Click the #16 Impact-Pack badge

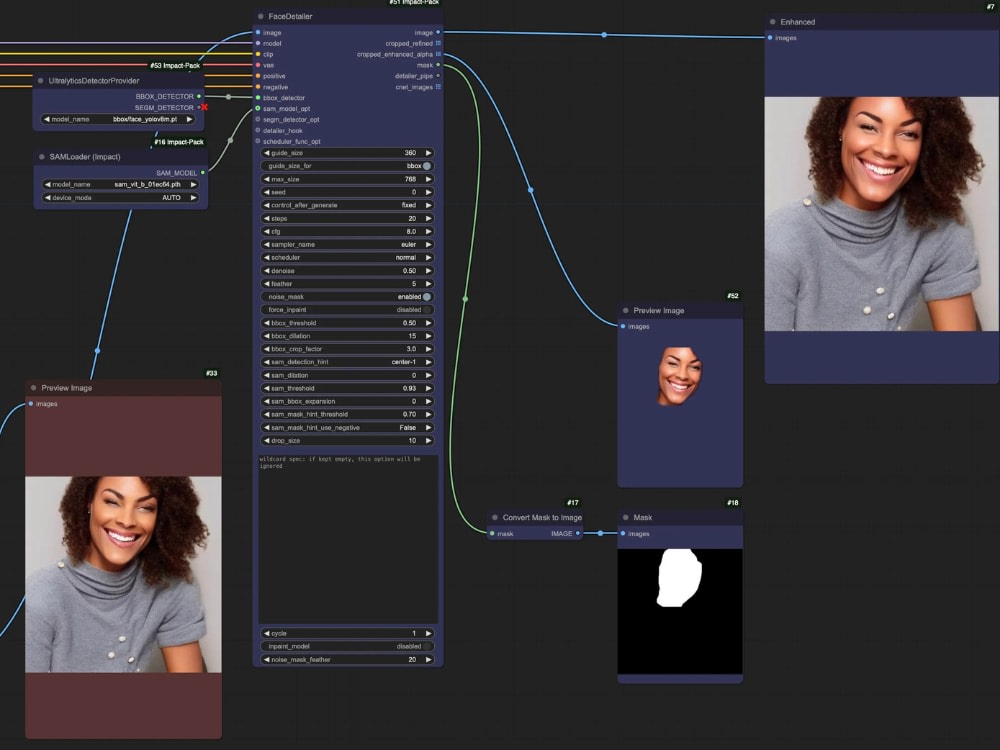coord(179,142)
